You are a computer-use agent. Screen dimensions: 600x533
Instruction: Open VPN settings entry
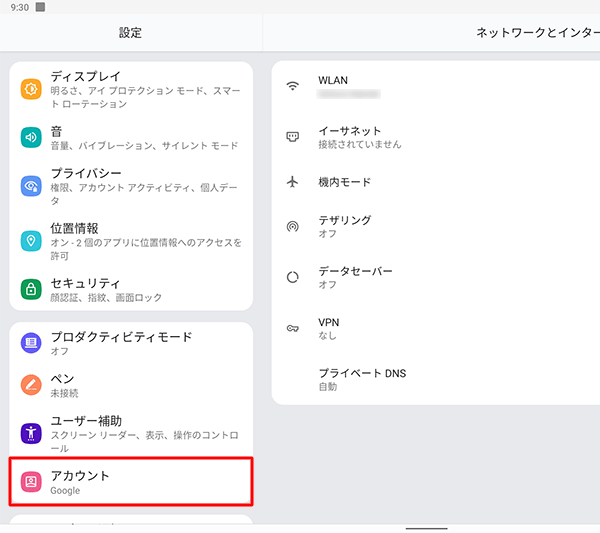(x=436, y=328)
